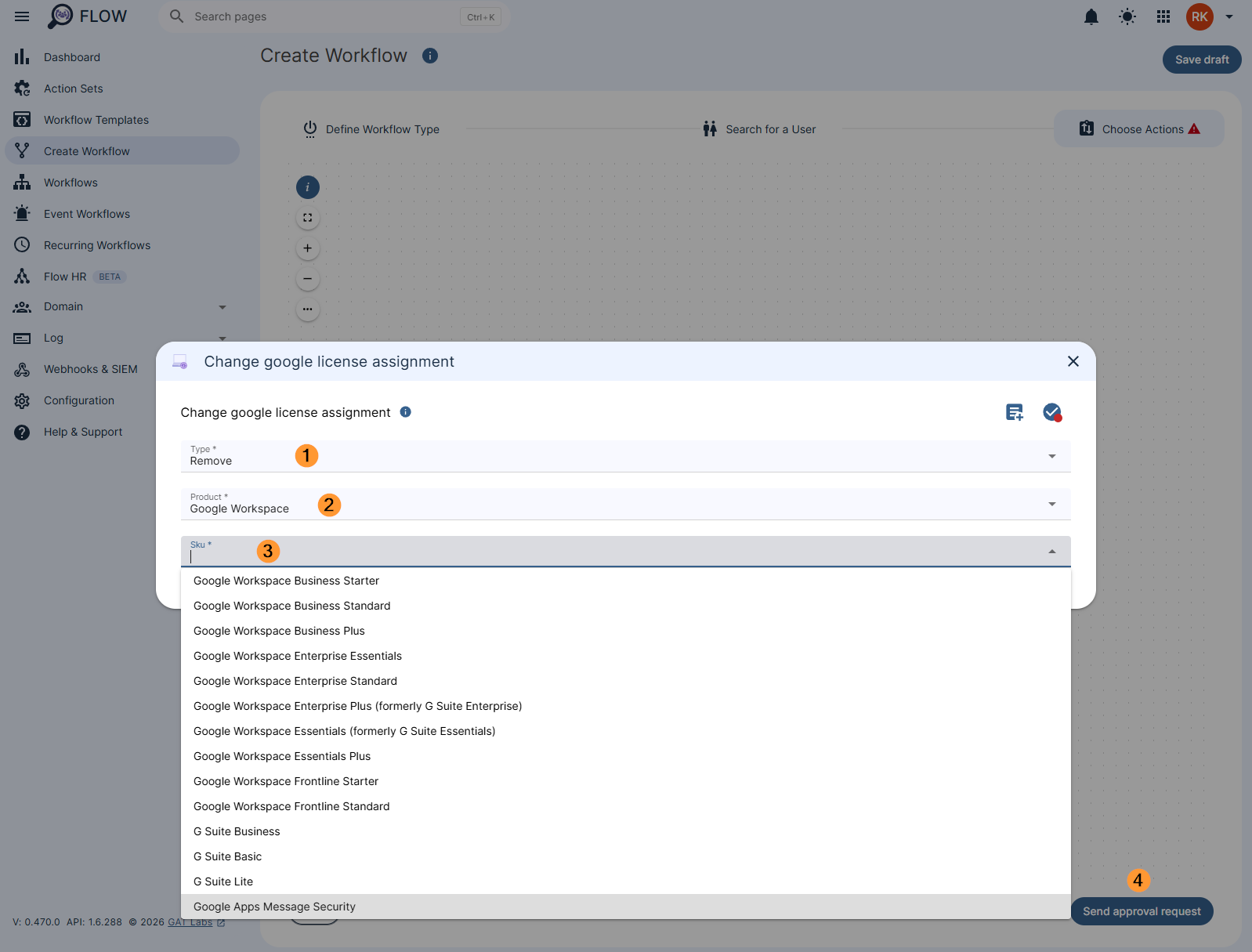Click the add note list icon in dialog
This screenshot has height=952, width=1252.
click(1015, 412)
